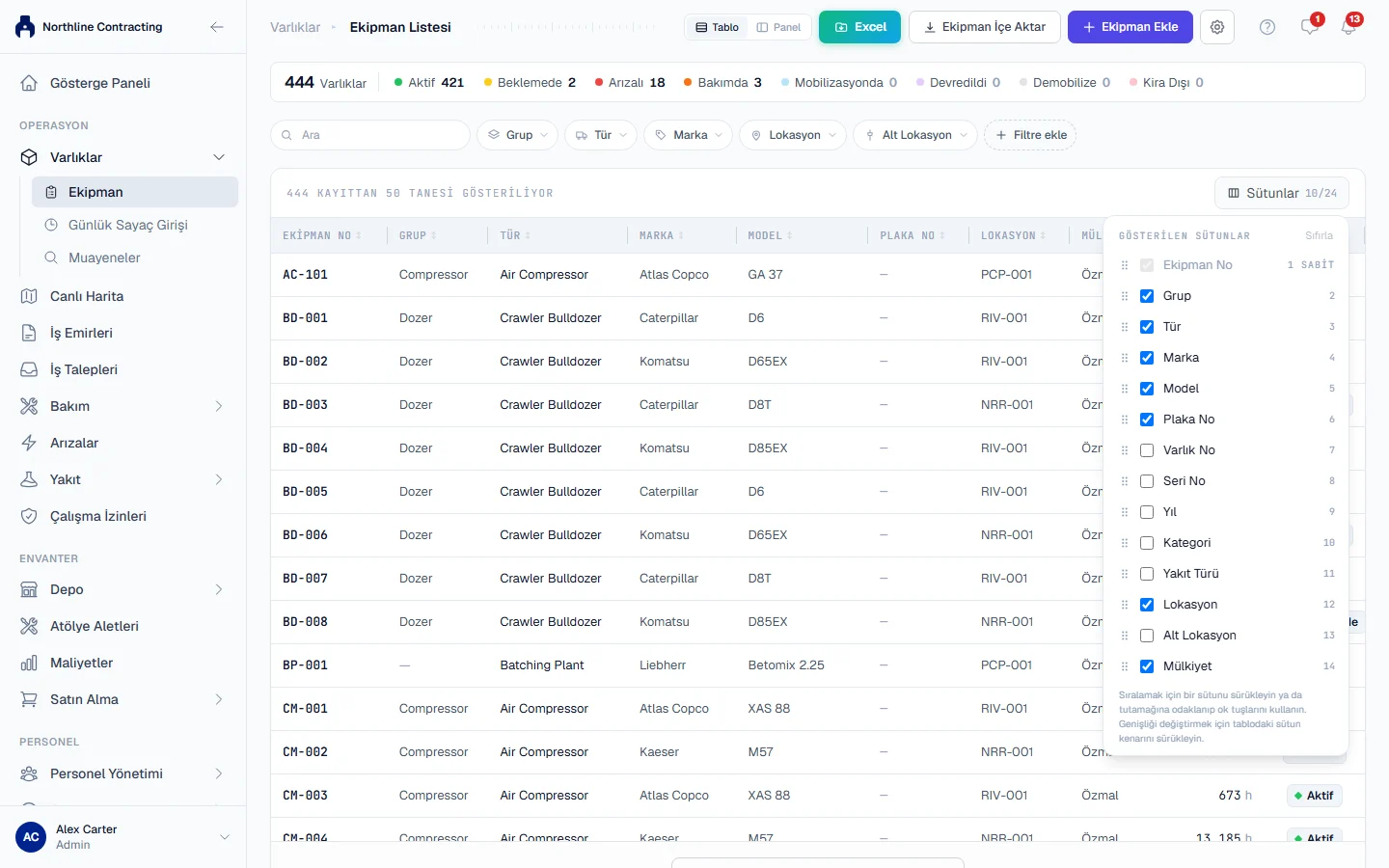Click the Çalışma İzinleri shield icon
This screenshot has height=868, width=1389.
coord(29,516)
